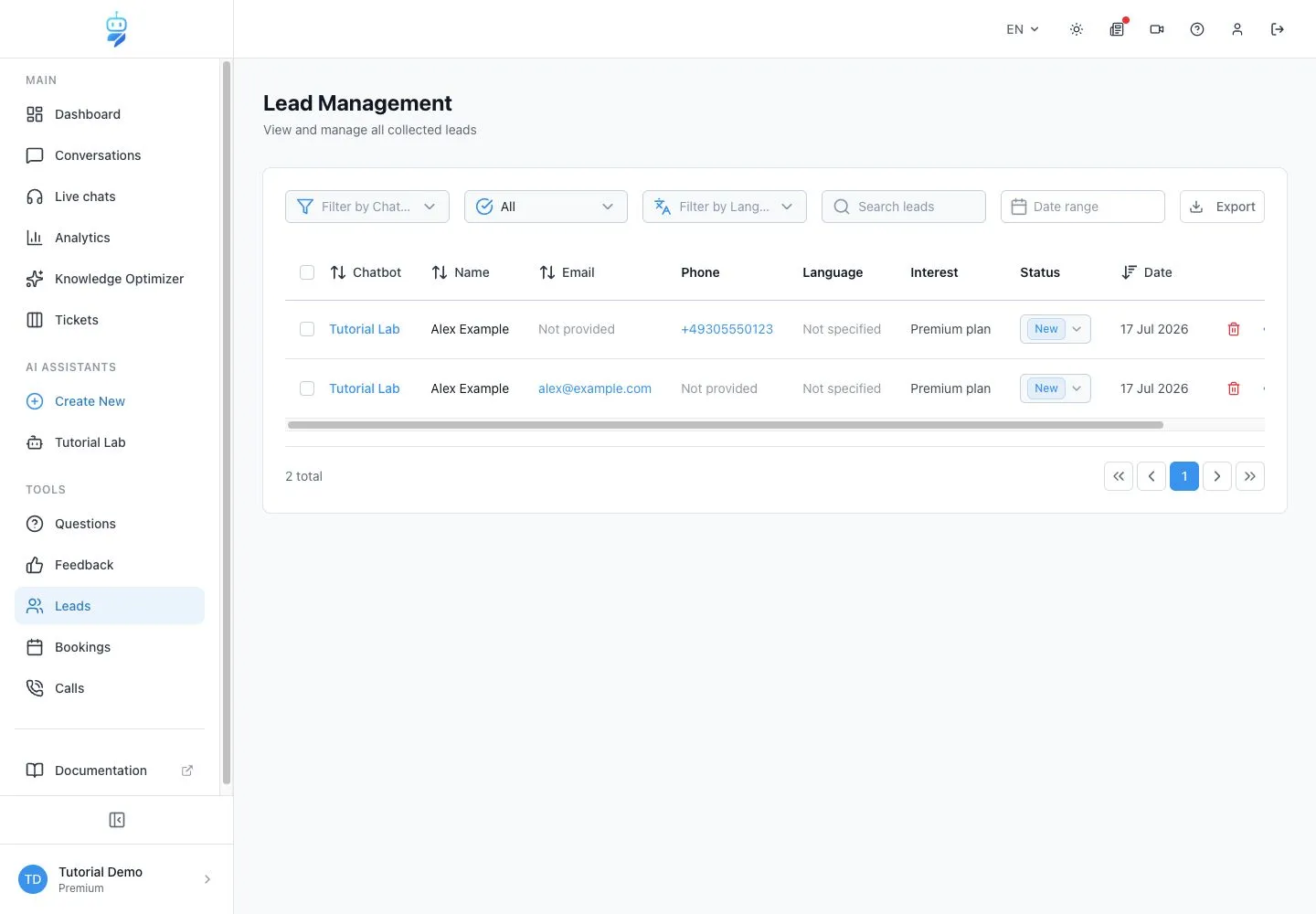Go to last page of leads
This screenshot has height=914, width=1316.
[1250, 476]
